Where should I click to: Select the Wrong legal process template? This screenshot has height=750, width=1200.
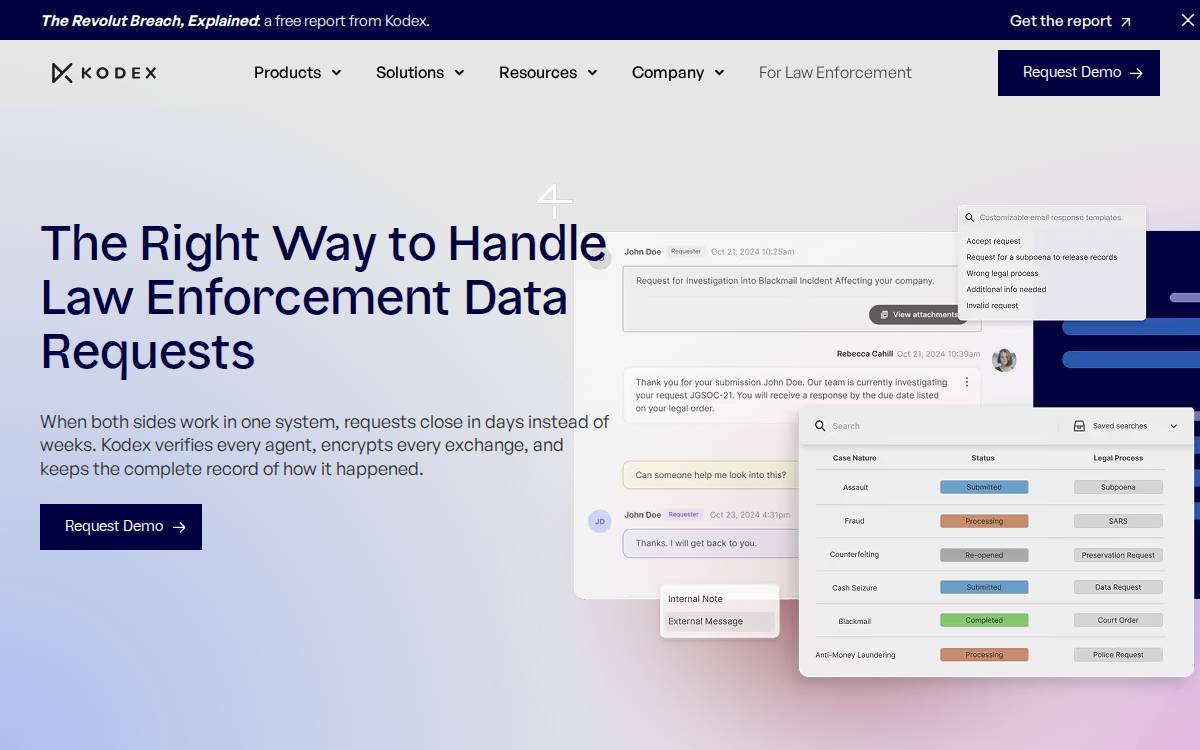click(x=1002, y=273)
